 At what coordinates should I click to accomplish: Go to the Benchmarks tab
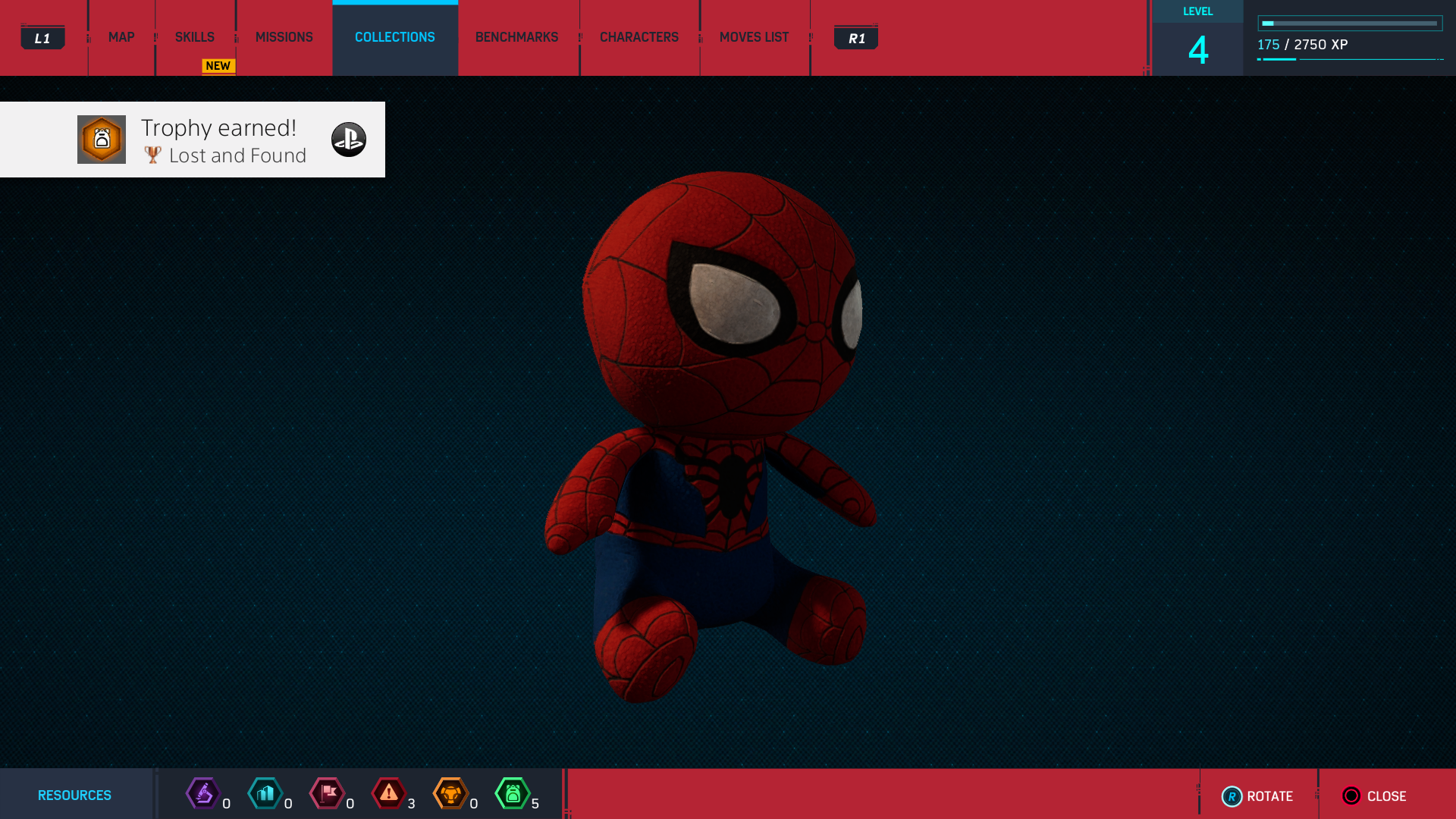tap(517, 37)
